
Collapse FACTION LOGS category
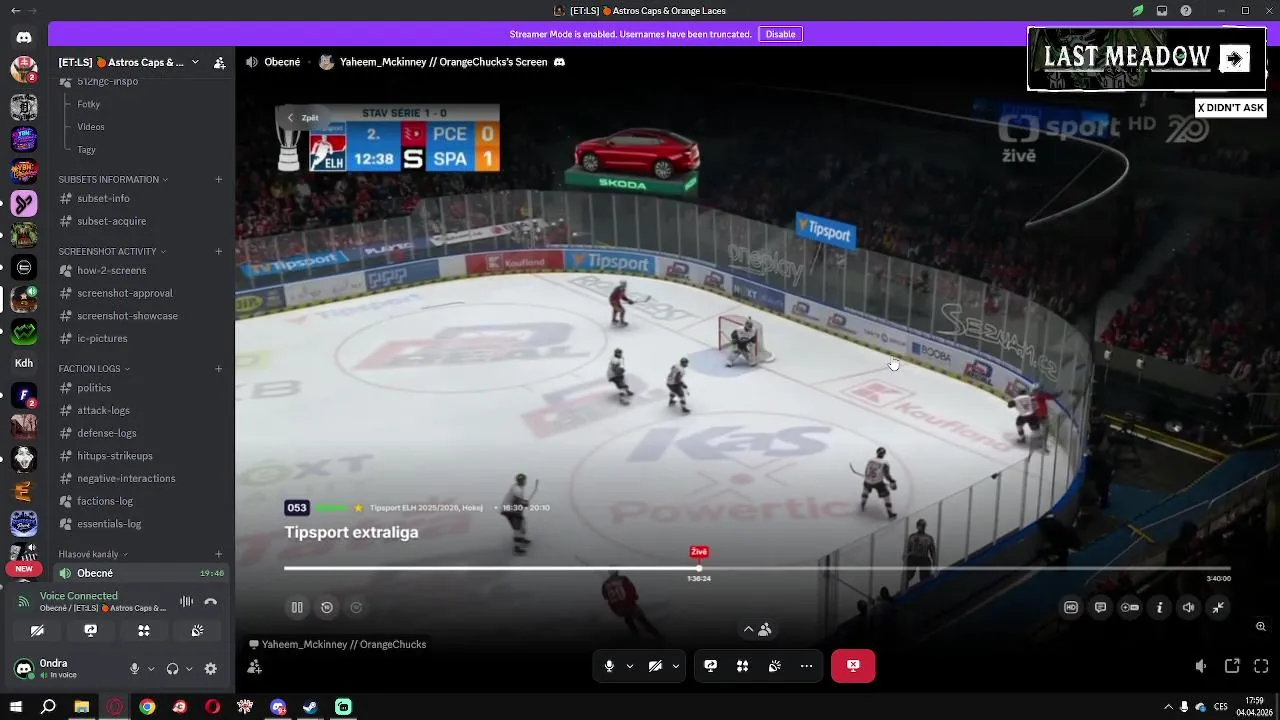click(x=95, y=369)
